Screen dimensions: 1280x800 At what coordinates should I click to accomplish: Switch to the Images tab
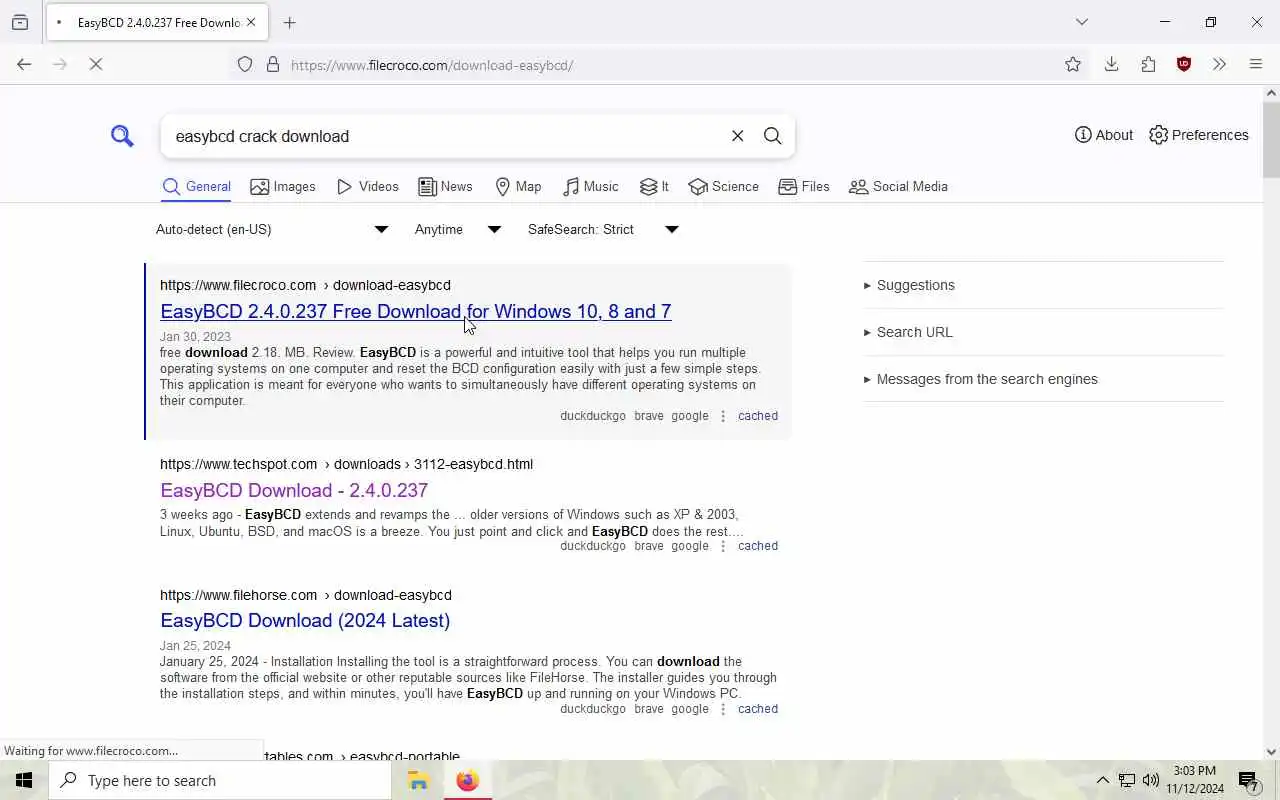pyautogui.click(x=283, y=187)
